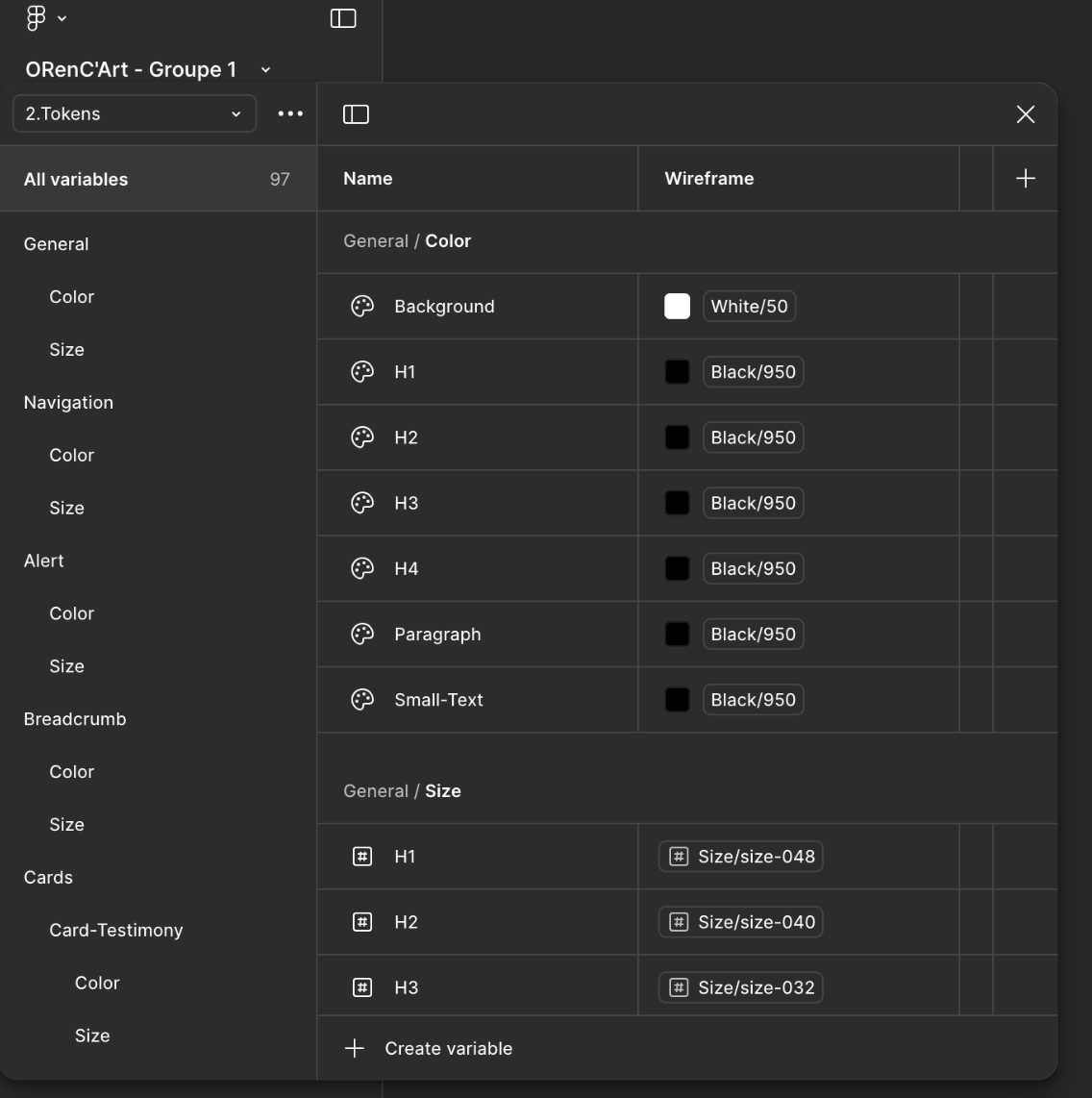Image resolution: width=1092 pixels, height=1098 pixels.
Task: Click the number icon beside H3 size
Action: 362,987
